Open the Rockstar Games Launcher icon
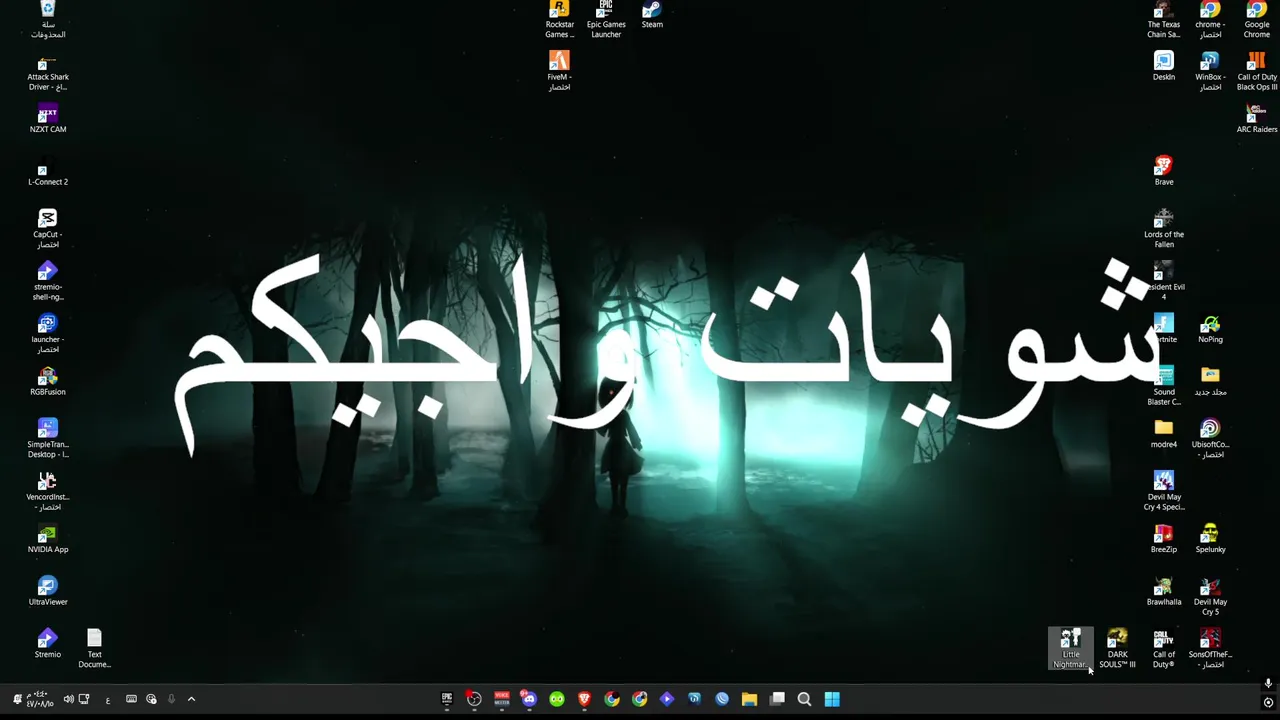The width and height of the screenshot is (1280, 720). coord(559,20)
